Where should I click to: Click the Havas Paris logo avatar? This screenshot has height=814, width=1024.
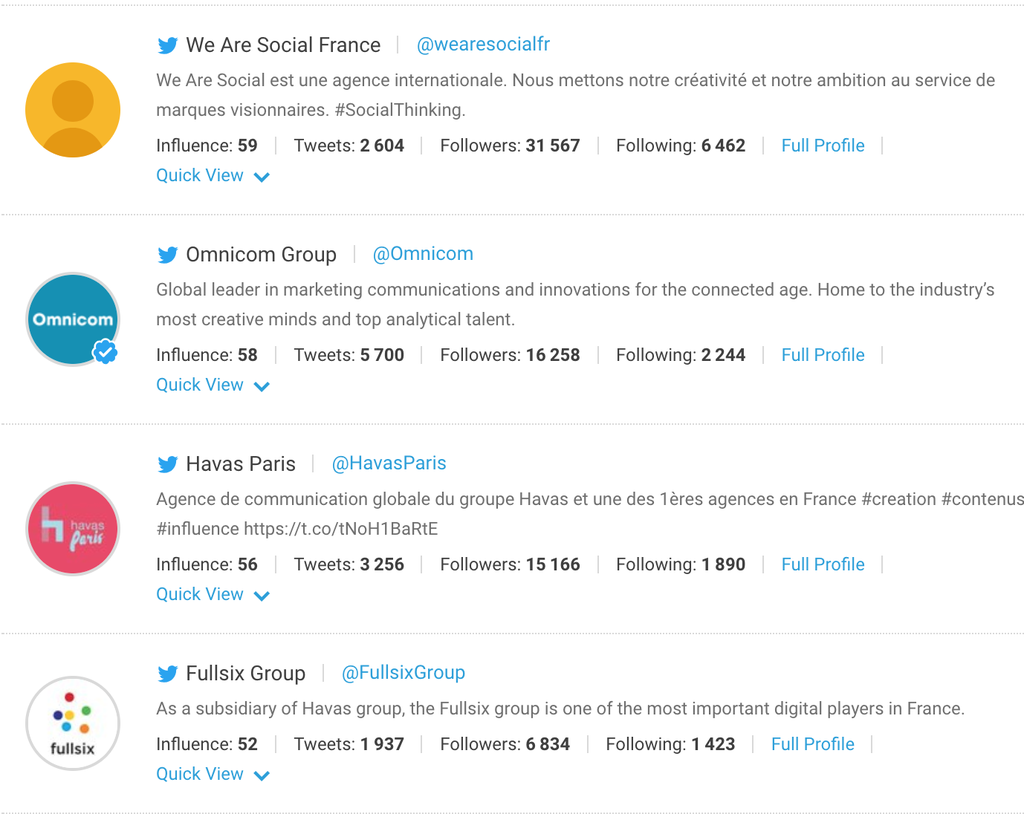(73, 529)
